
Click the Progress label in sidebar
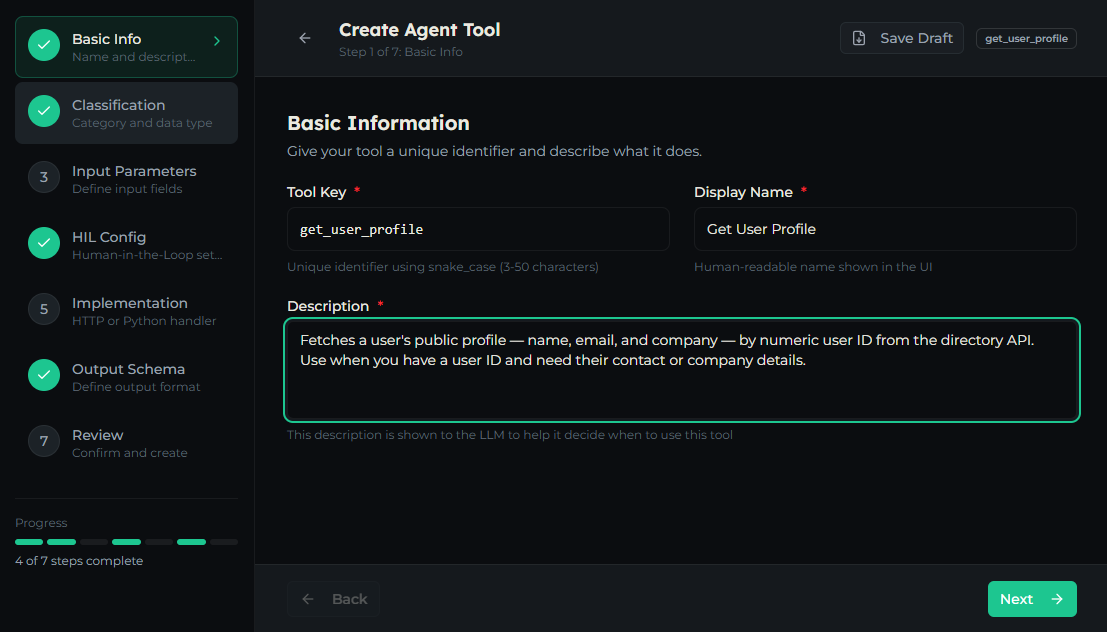41,523
